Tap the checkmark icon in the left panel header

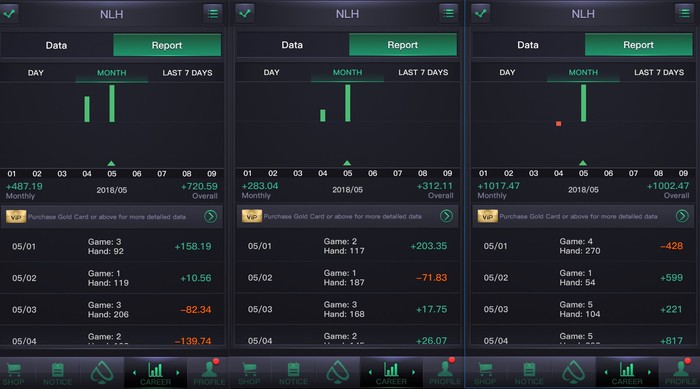9,13
